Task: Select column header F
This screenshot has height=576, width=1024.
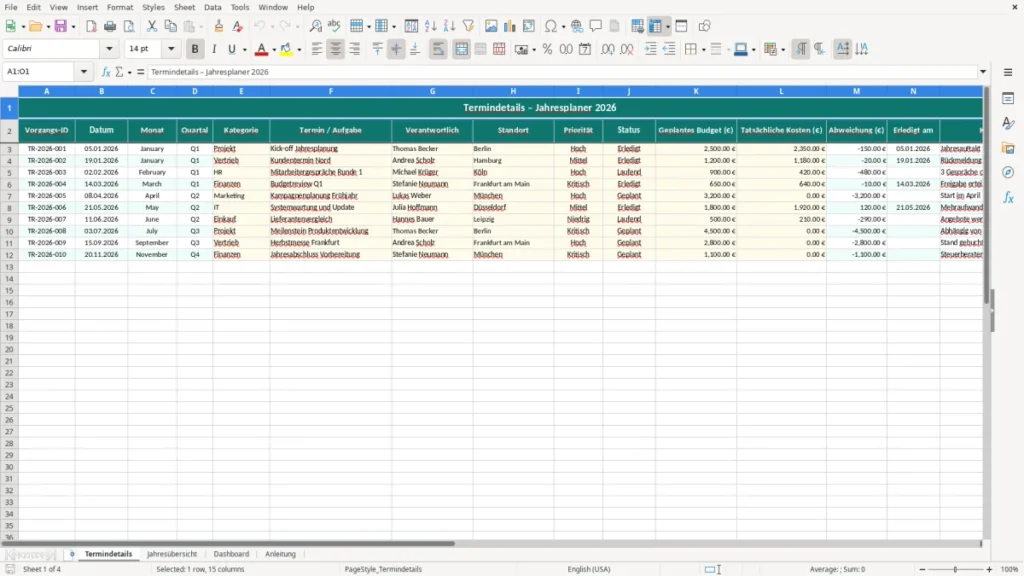Action: point(330,91)
